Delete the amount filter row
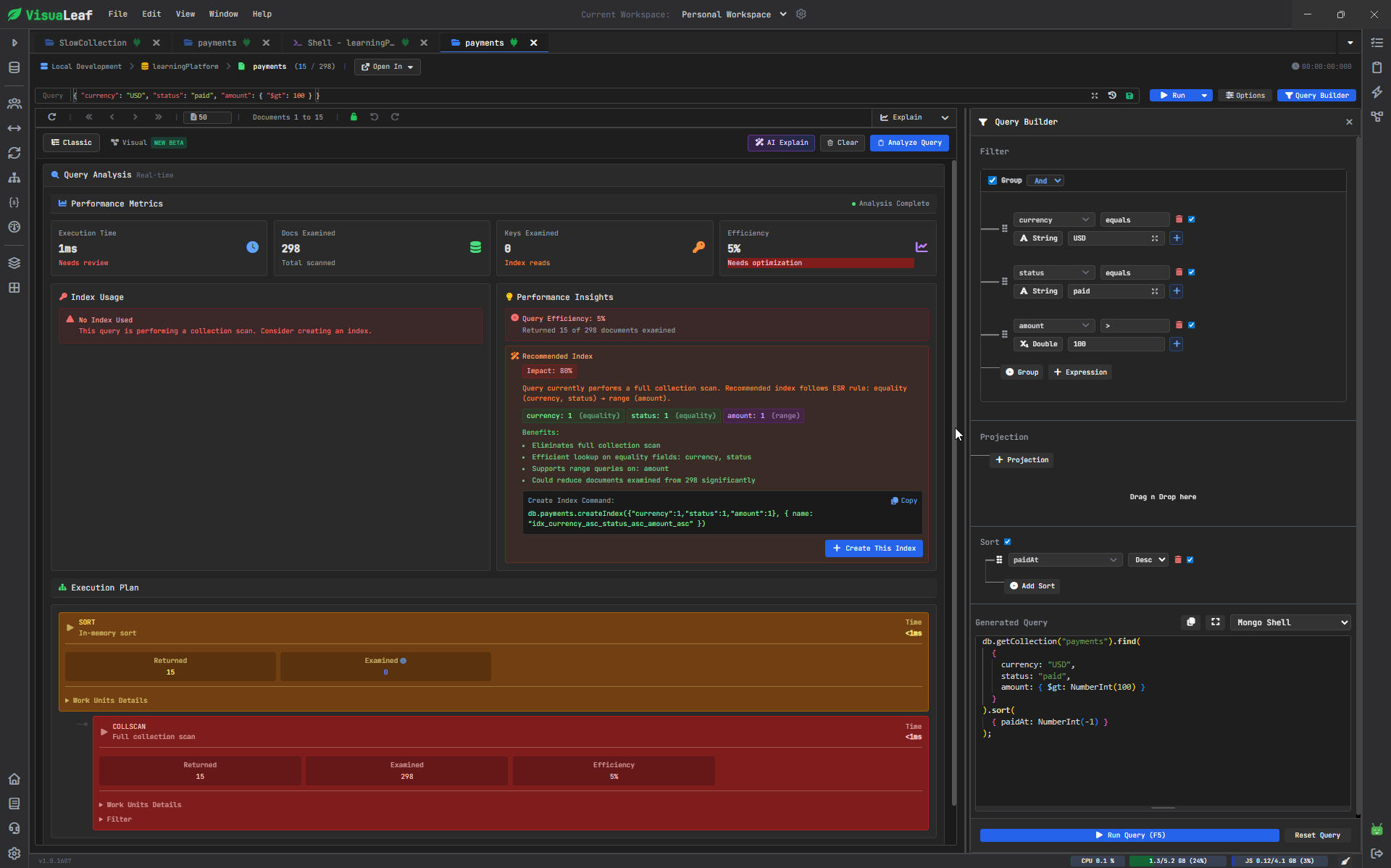The width and height of the screenshot is (1391, 868). (x=1179, y=325)
